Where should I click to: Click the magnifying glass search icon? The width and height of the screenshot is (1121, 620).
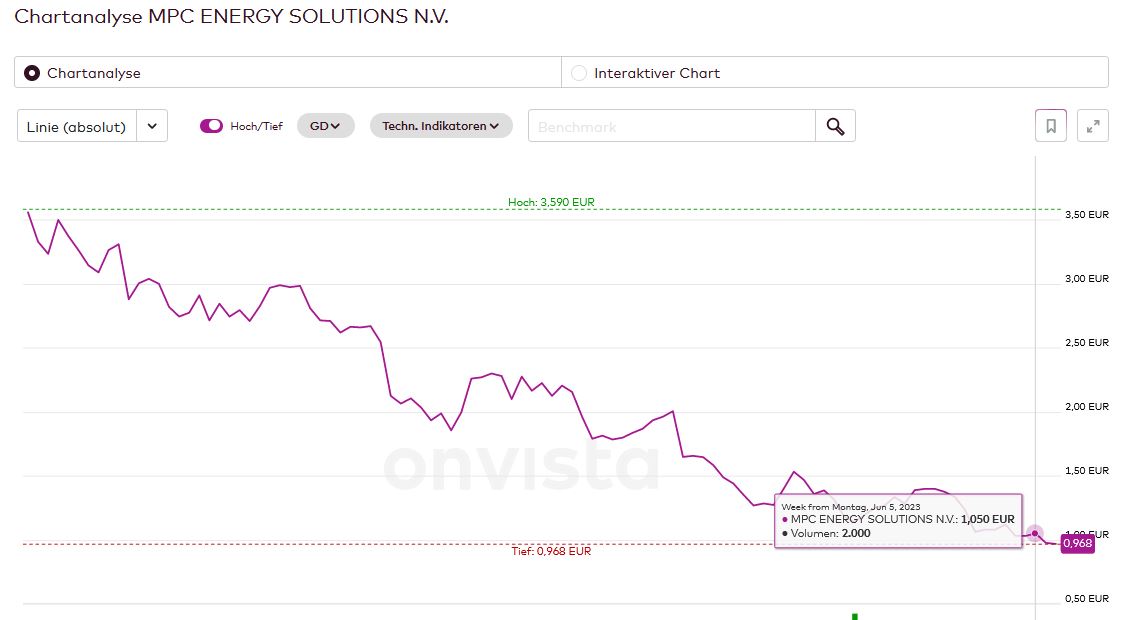click(836, 126)
